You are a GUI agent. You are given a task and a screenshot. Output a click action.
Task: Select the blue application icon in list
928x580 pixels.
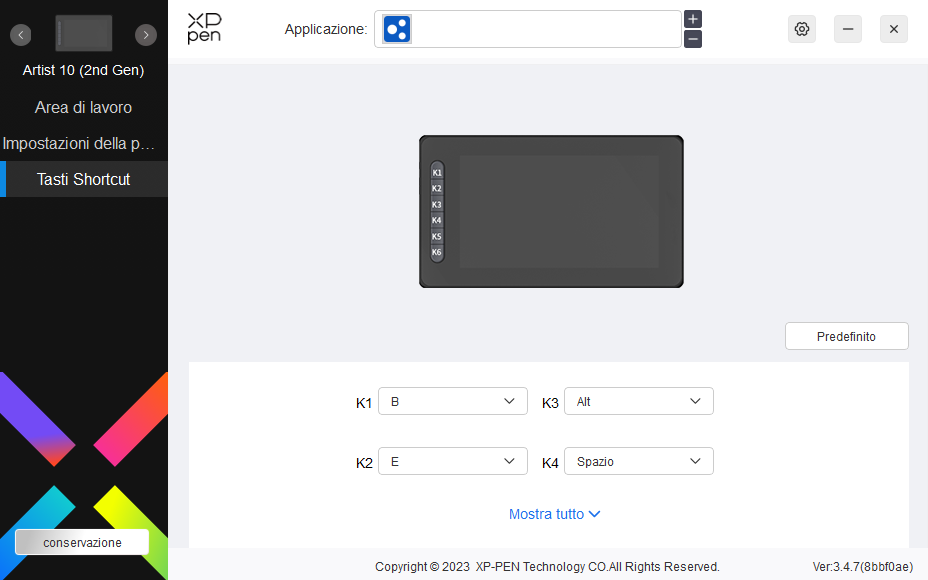coord(397,29)
